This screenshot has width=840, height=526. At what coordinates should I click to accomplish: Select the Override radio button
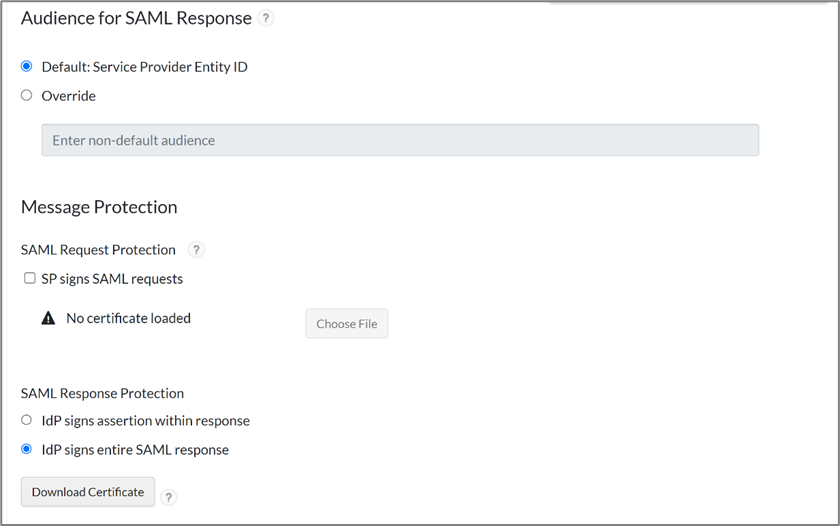(x=27, y=96)
